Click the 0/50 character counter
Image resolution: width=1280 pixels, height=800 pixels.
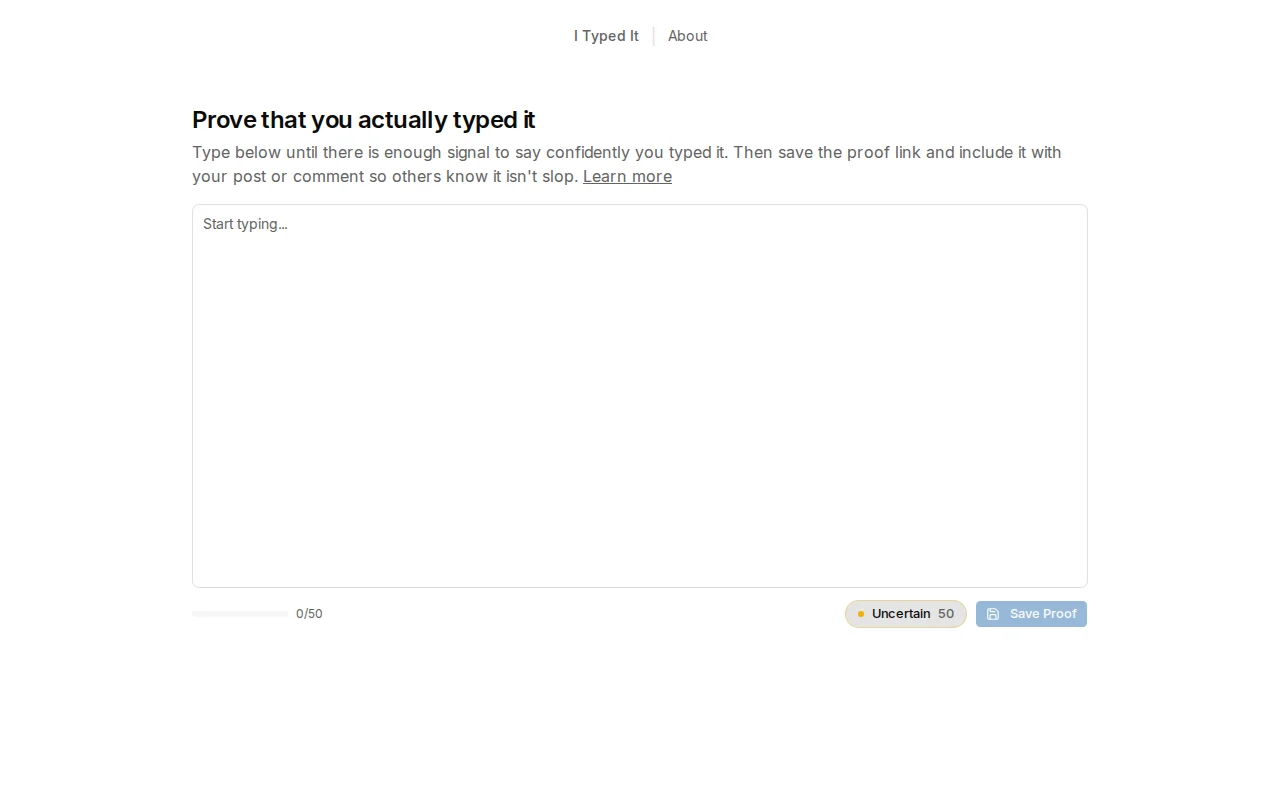(x=309, y=614)
